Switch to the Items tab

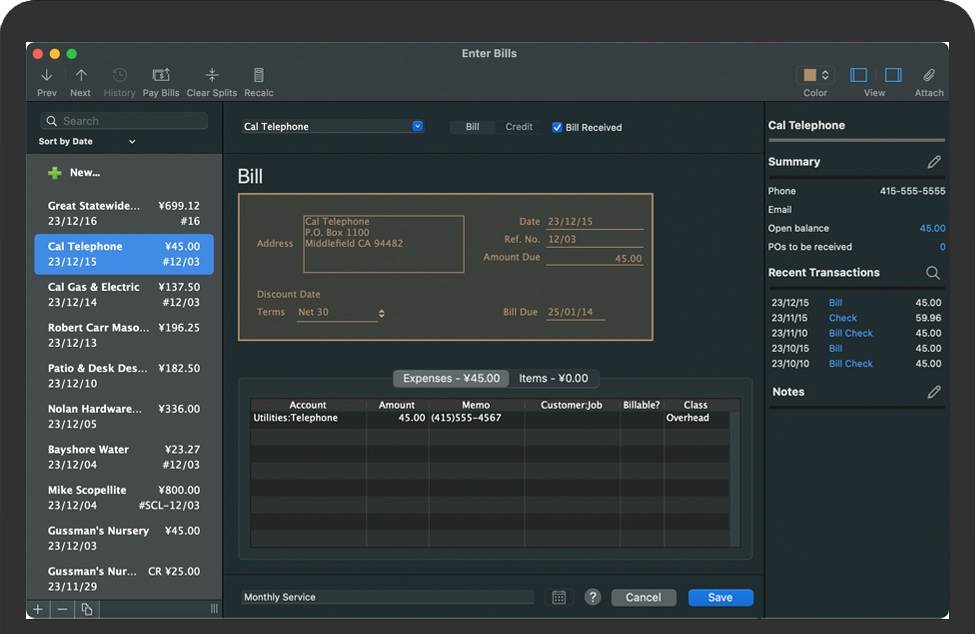point(553,378)
